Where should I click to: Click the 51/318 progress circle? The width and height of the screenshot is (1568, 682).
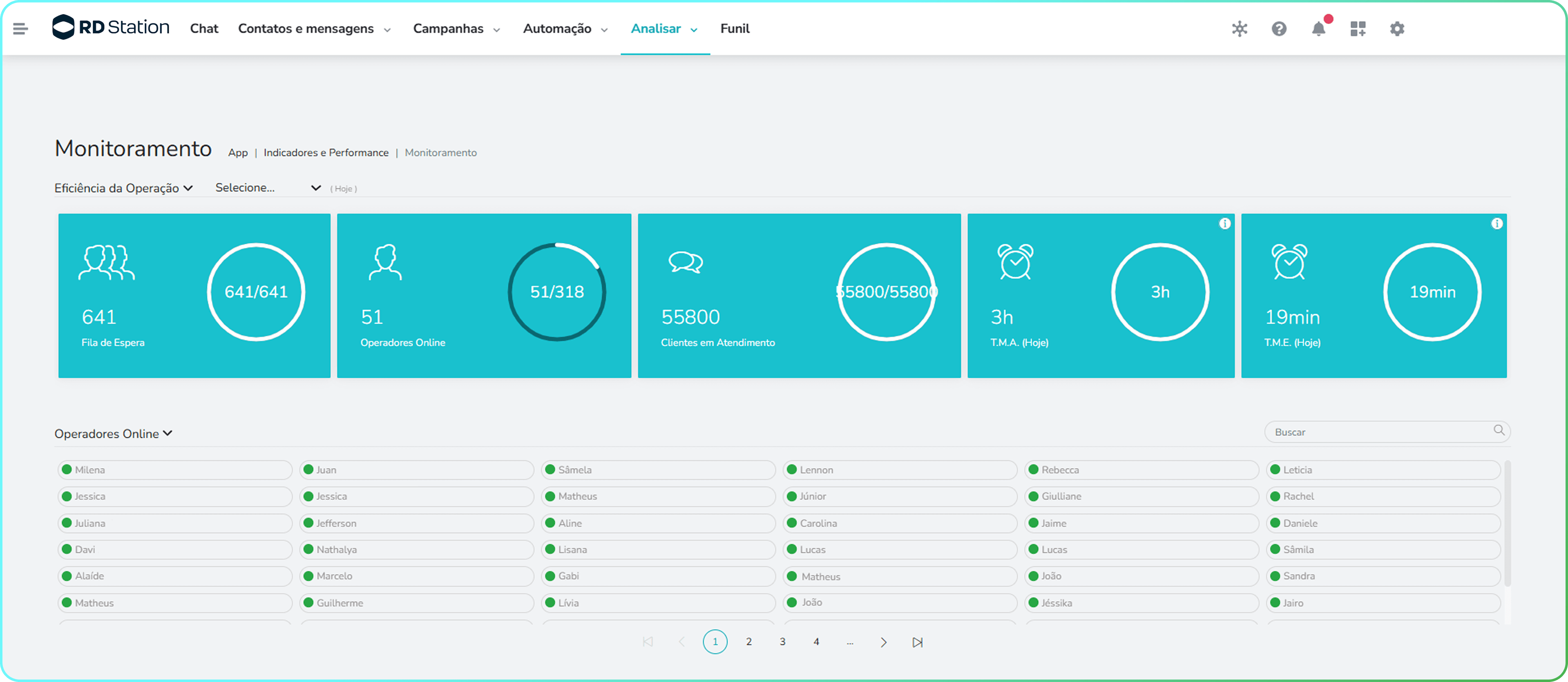click(557, 292)
